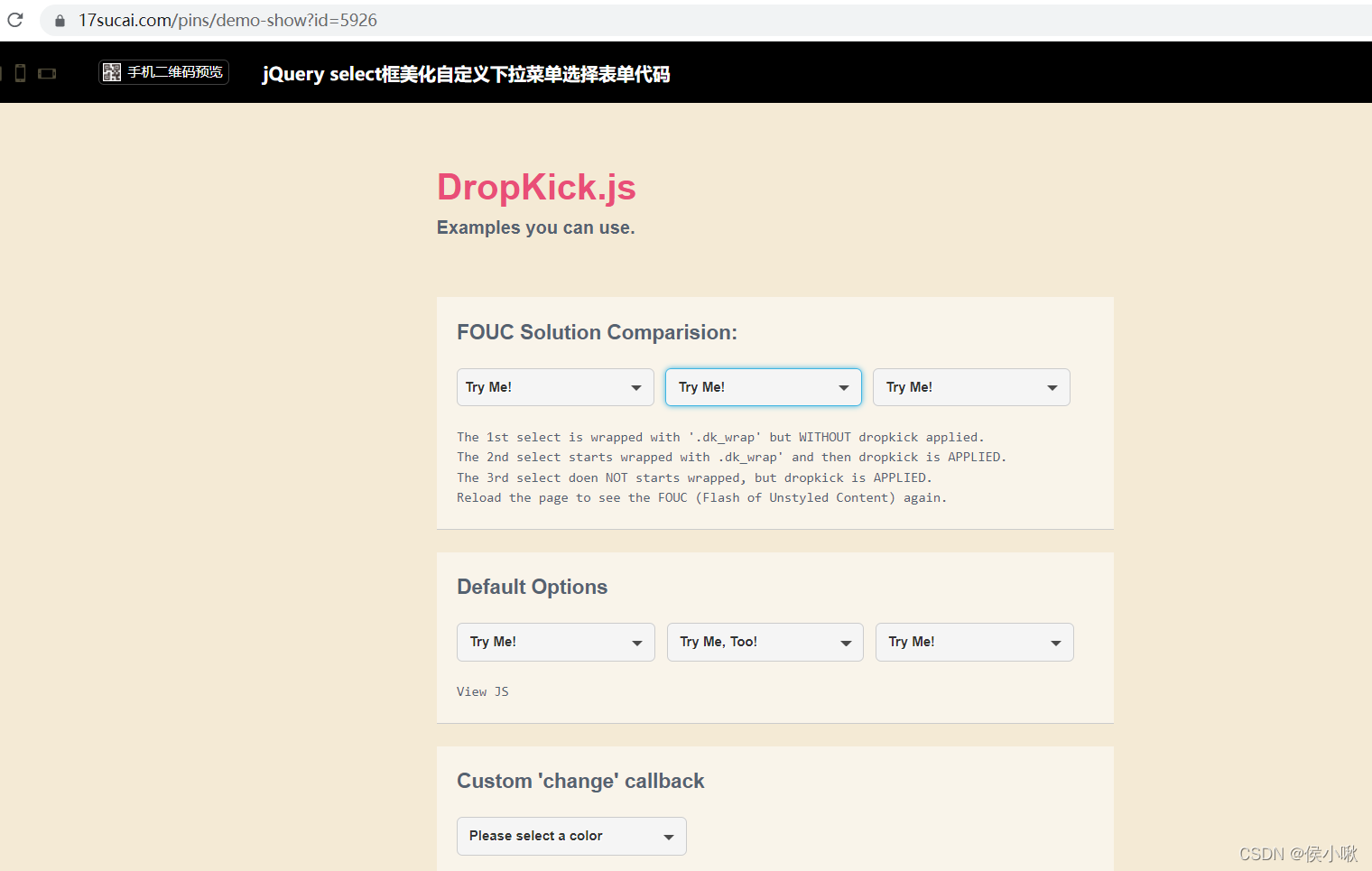Click the jQuery select框美化 page title
The image size is (1372, 871).
coord(466,74)
